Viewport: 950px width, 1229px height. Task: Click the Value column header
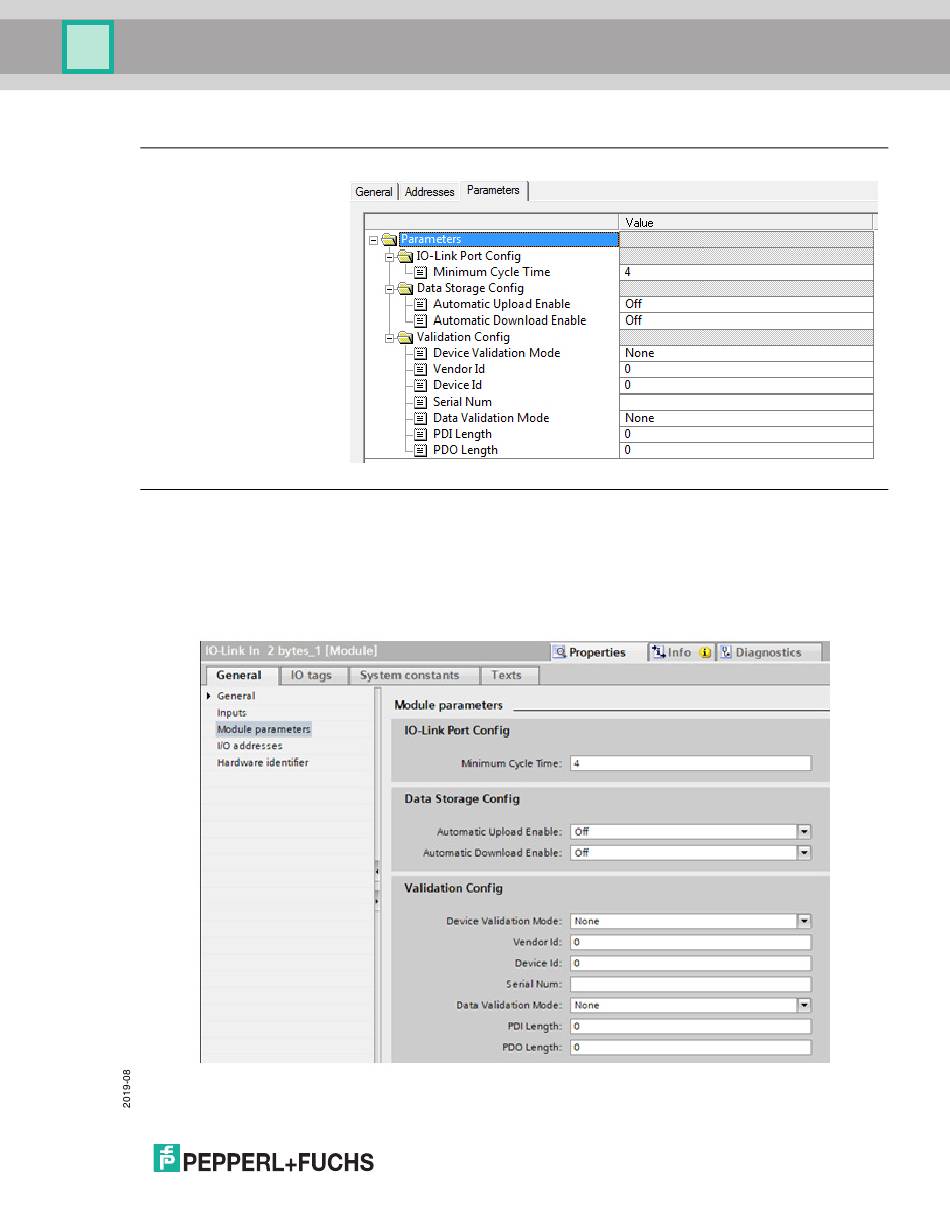(746, 222)
